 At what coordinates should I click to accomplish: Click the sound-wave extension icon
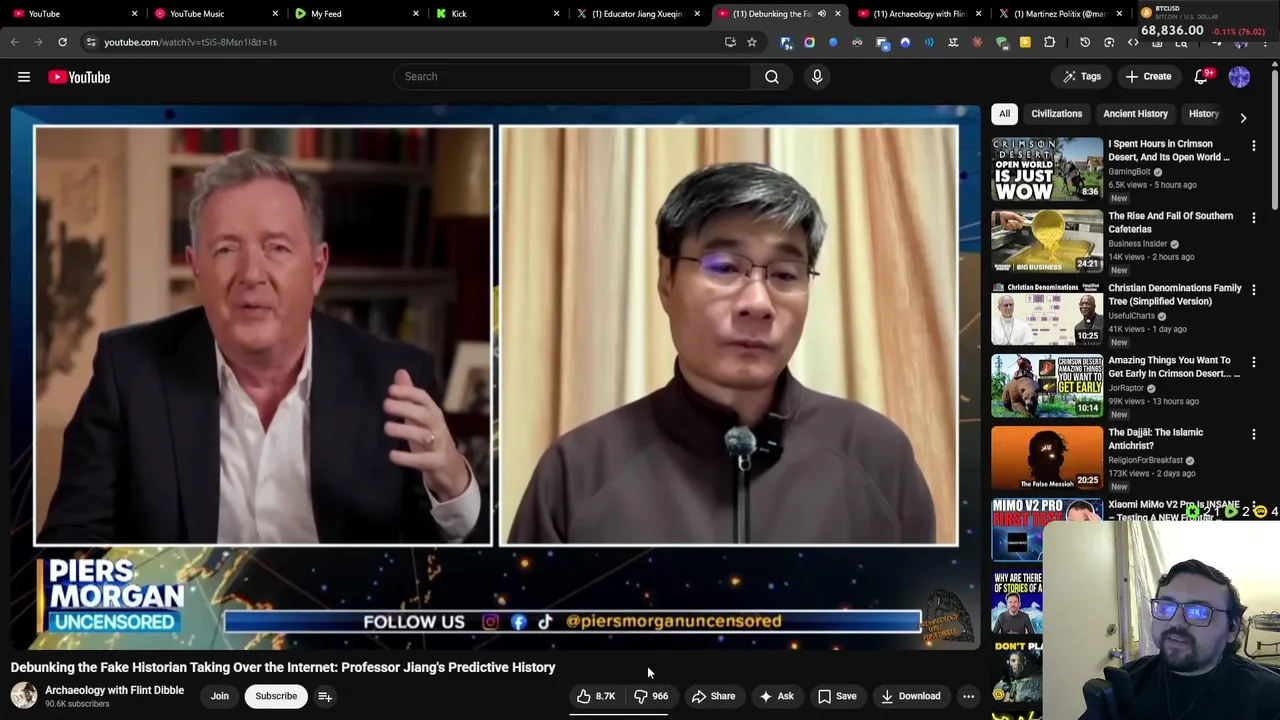point(929,42)
